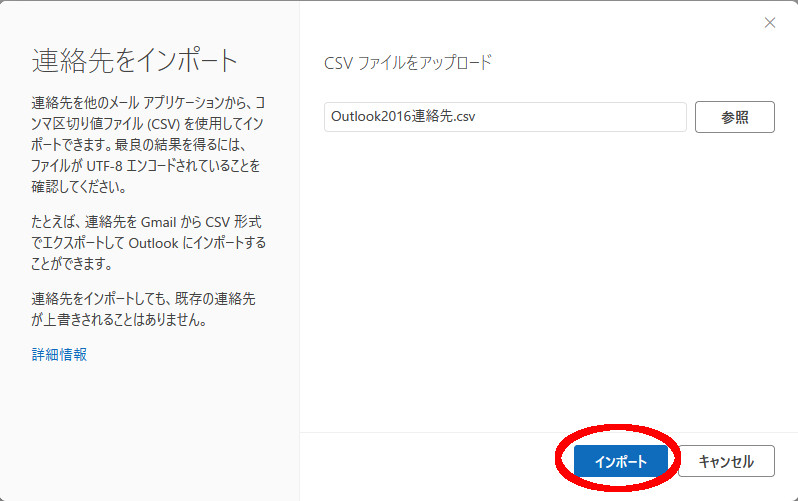
Task: Click the Outlook2016連絡先.csv filename text
Action: click(x=403, y=117)
